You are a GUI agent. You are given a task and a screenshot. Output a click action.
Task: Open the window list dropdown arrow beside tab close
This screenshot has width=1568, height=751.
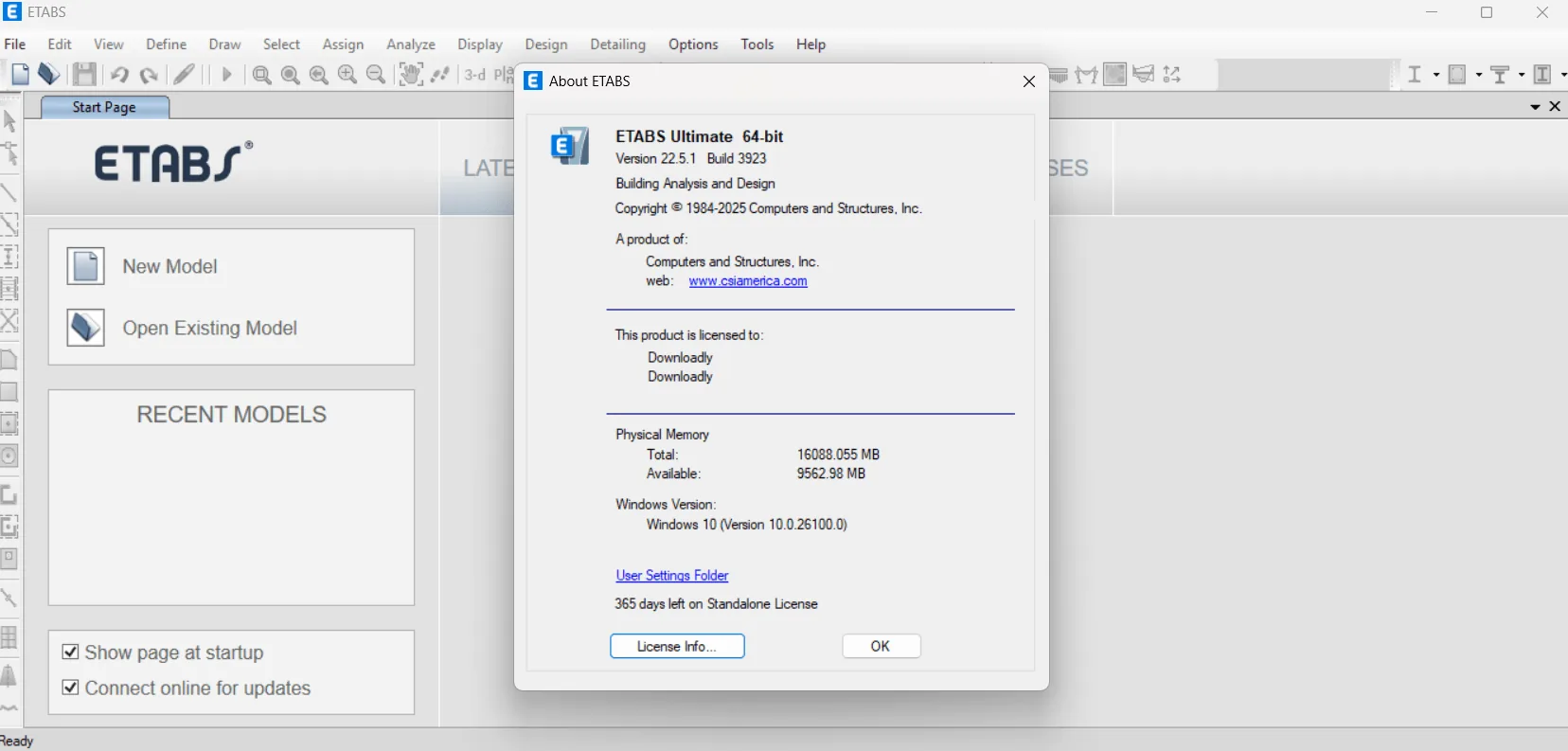click(x=1535, y=107)
